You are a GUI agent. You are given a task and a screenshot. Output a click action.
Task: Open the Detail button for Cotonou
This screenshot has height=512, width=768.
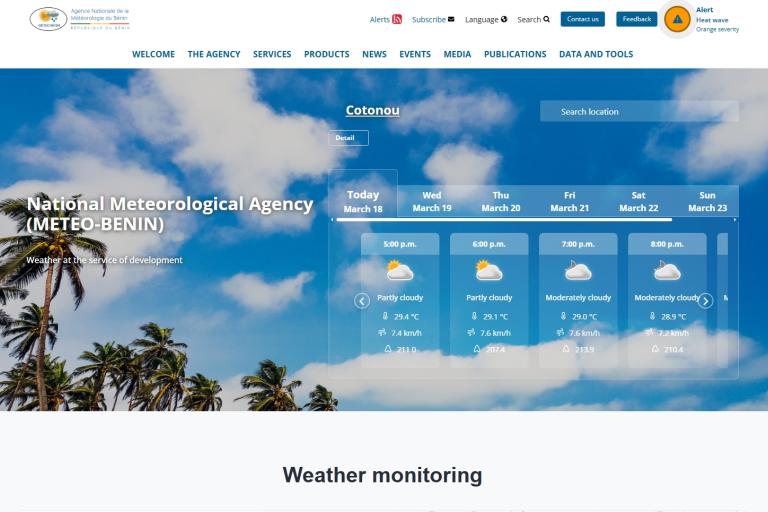point(348,138)
